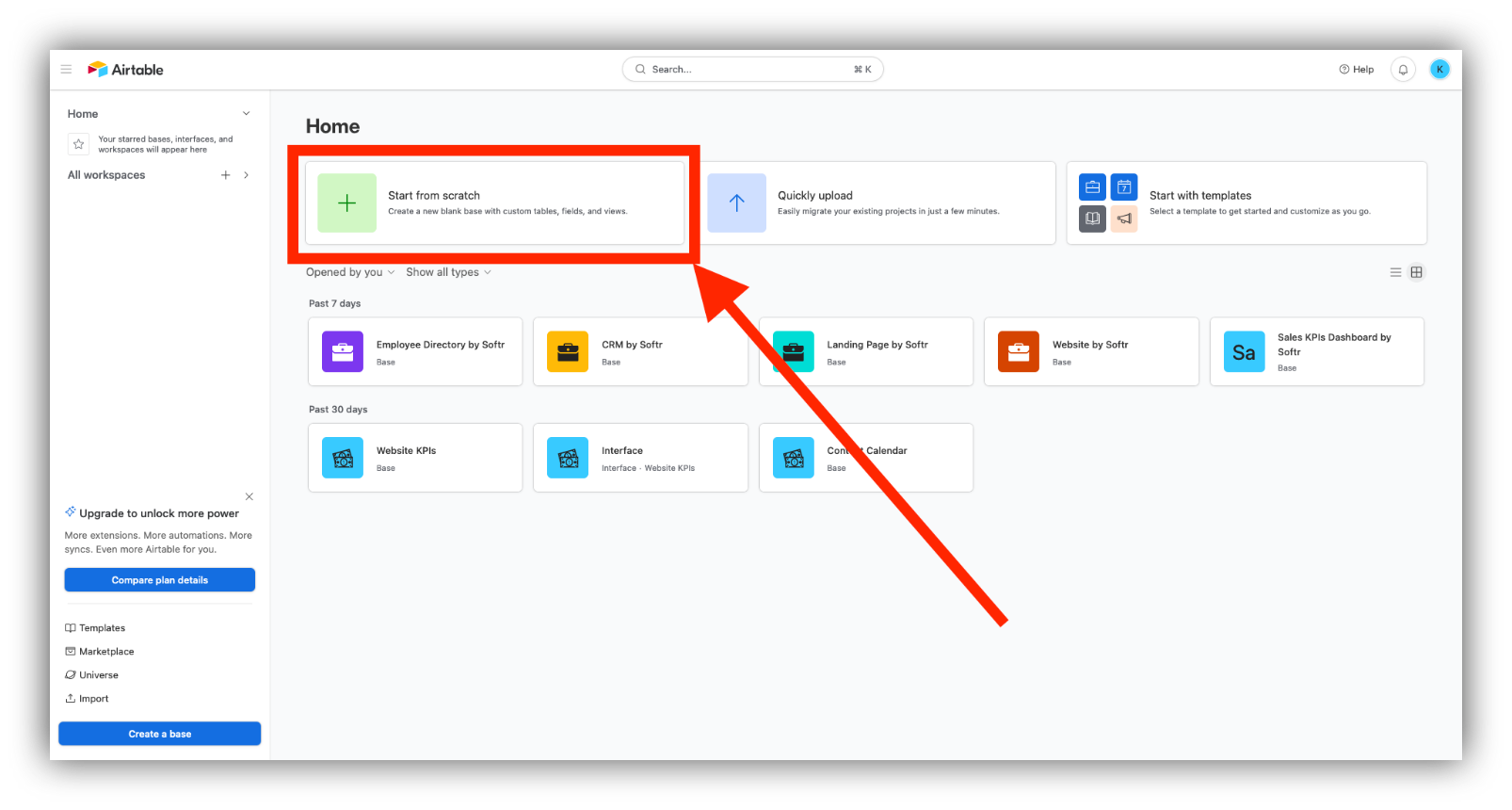Open Templates in sidebar

click(x=95, y=628)
